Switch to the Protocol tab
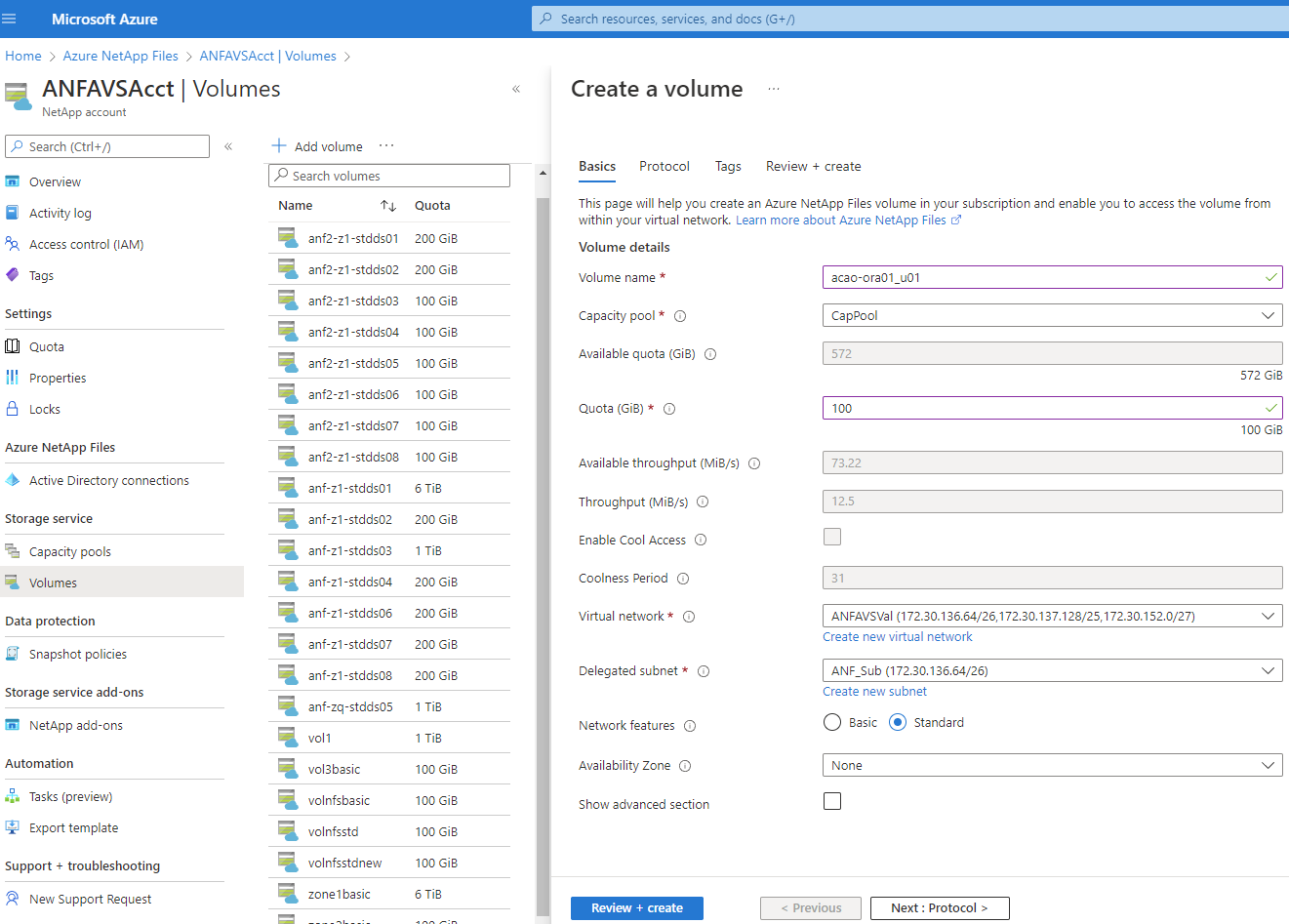This screenshot has width=1289, height=924. [x=664, y=167]
